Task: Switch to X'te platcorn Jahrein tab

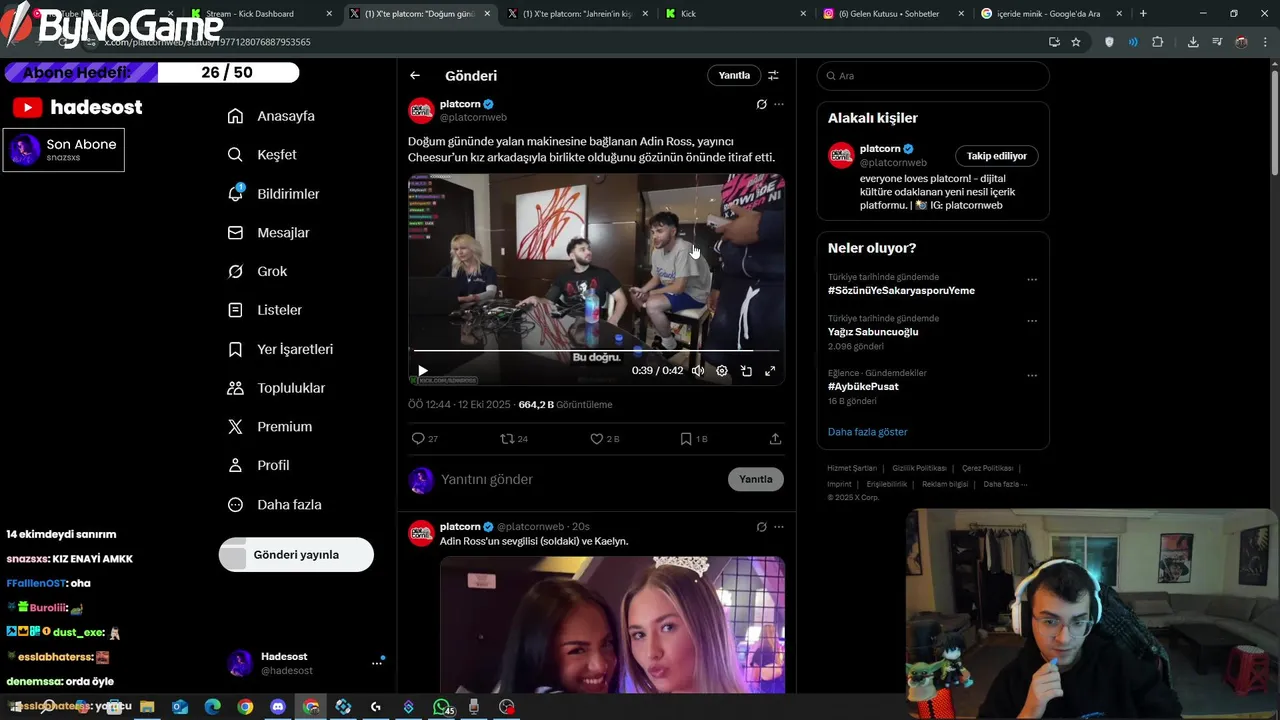Action: click(x=578, y=14)
